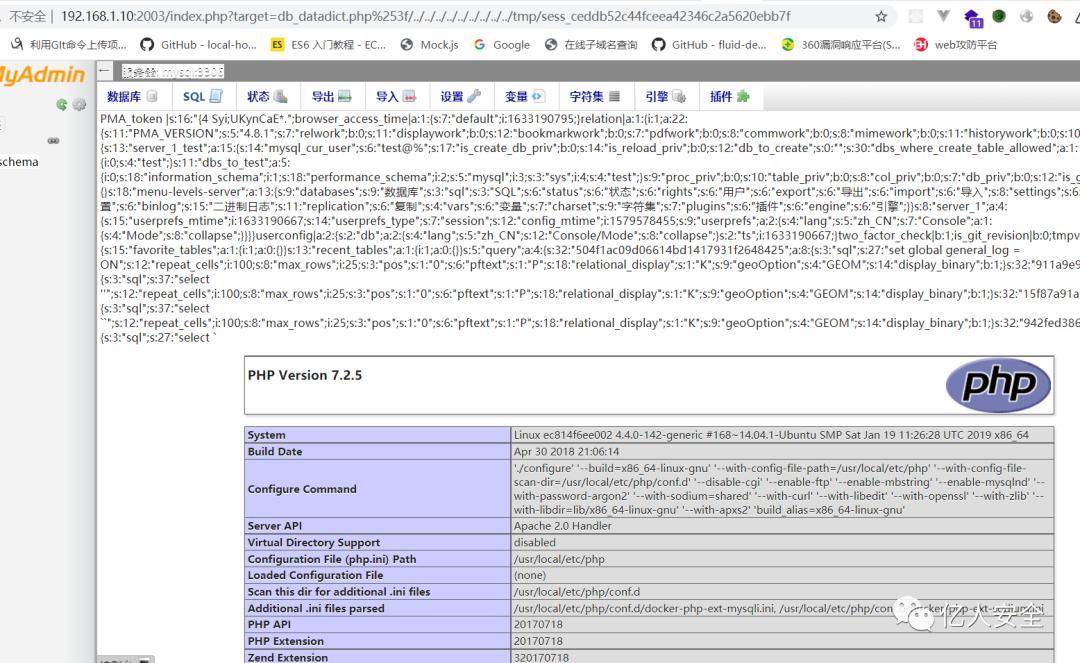Screen dimensions: 1080x663
Task: Click the 不安全 site security indicator
Action: [x=27, y=17]
